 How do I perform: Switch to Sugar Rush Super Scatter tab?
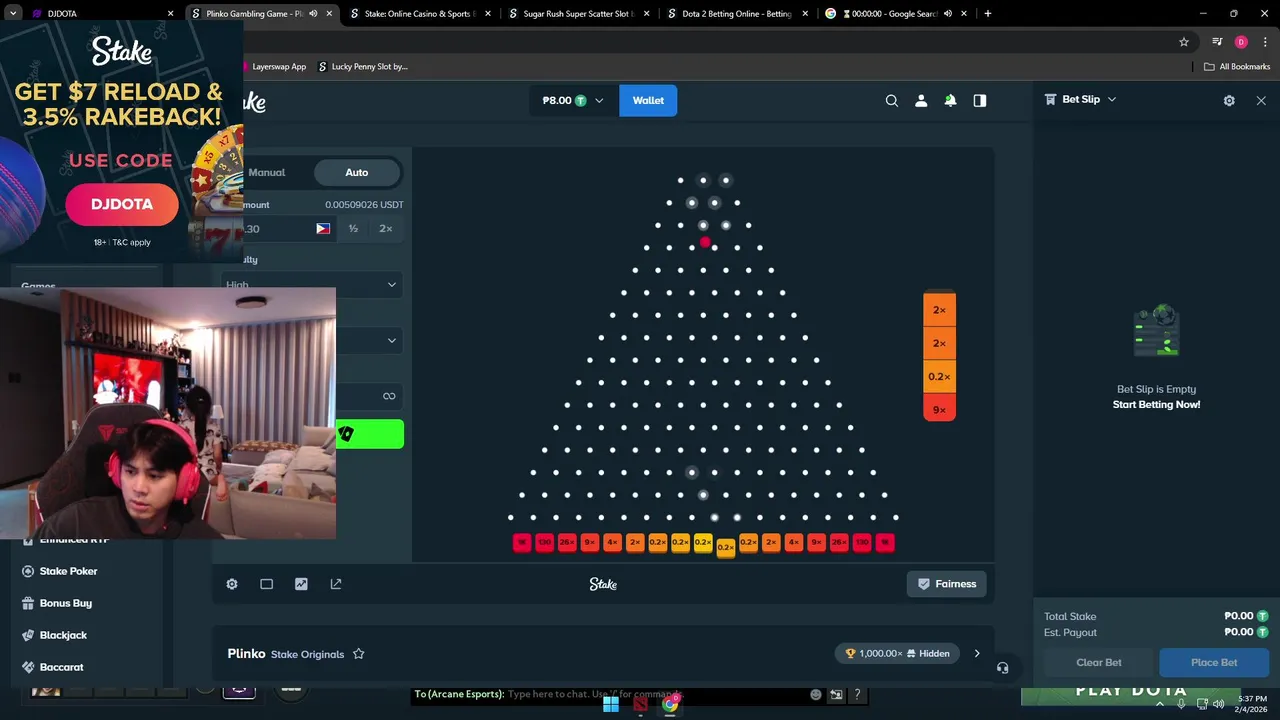point(579,14)
